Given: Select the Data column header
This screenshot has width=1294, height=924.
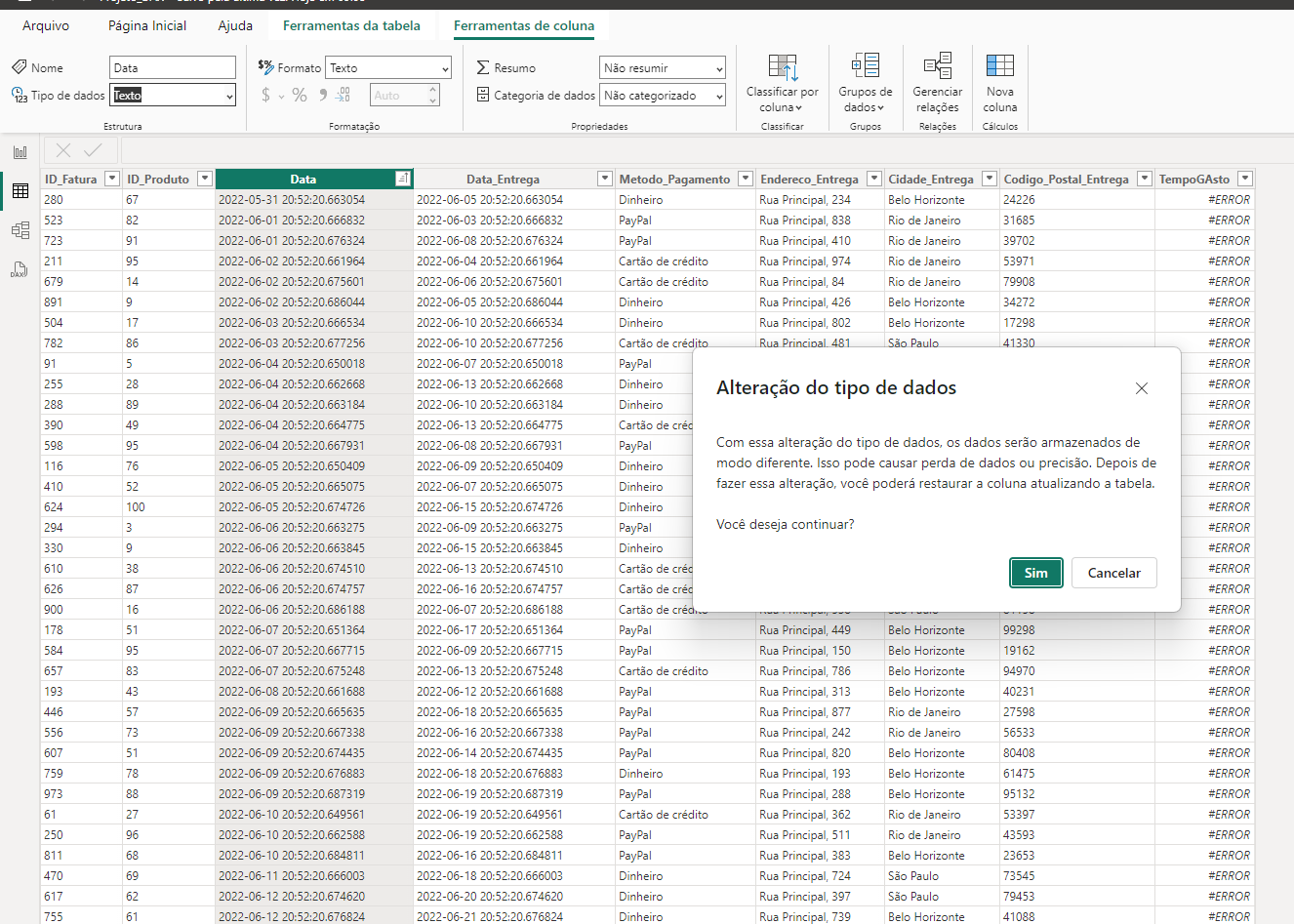Looking at the screenshot, I should pyautogui.click(x=303, y=179).
